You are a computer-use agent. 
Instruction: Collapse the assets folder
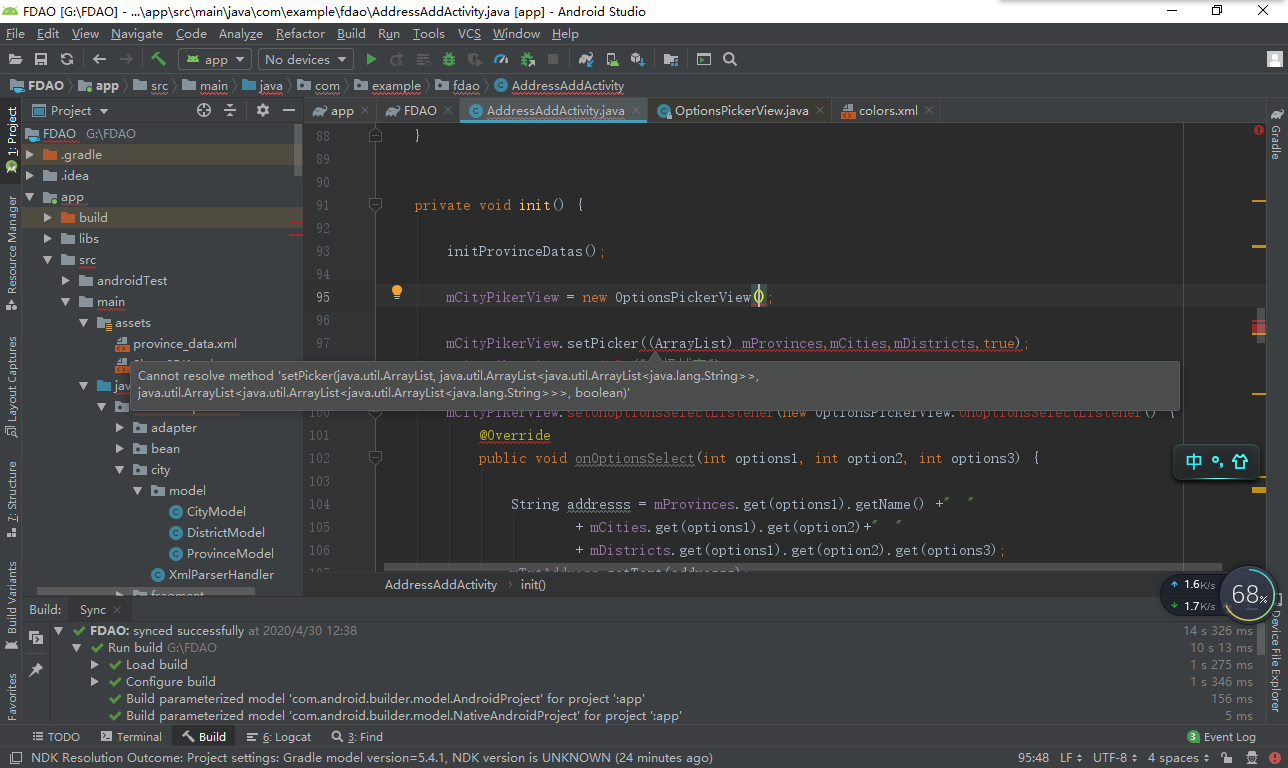tap(84, 323)
